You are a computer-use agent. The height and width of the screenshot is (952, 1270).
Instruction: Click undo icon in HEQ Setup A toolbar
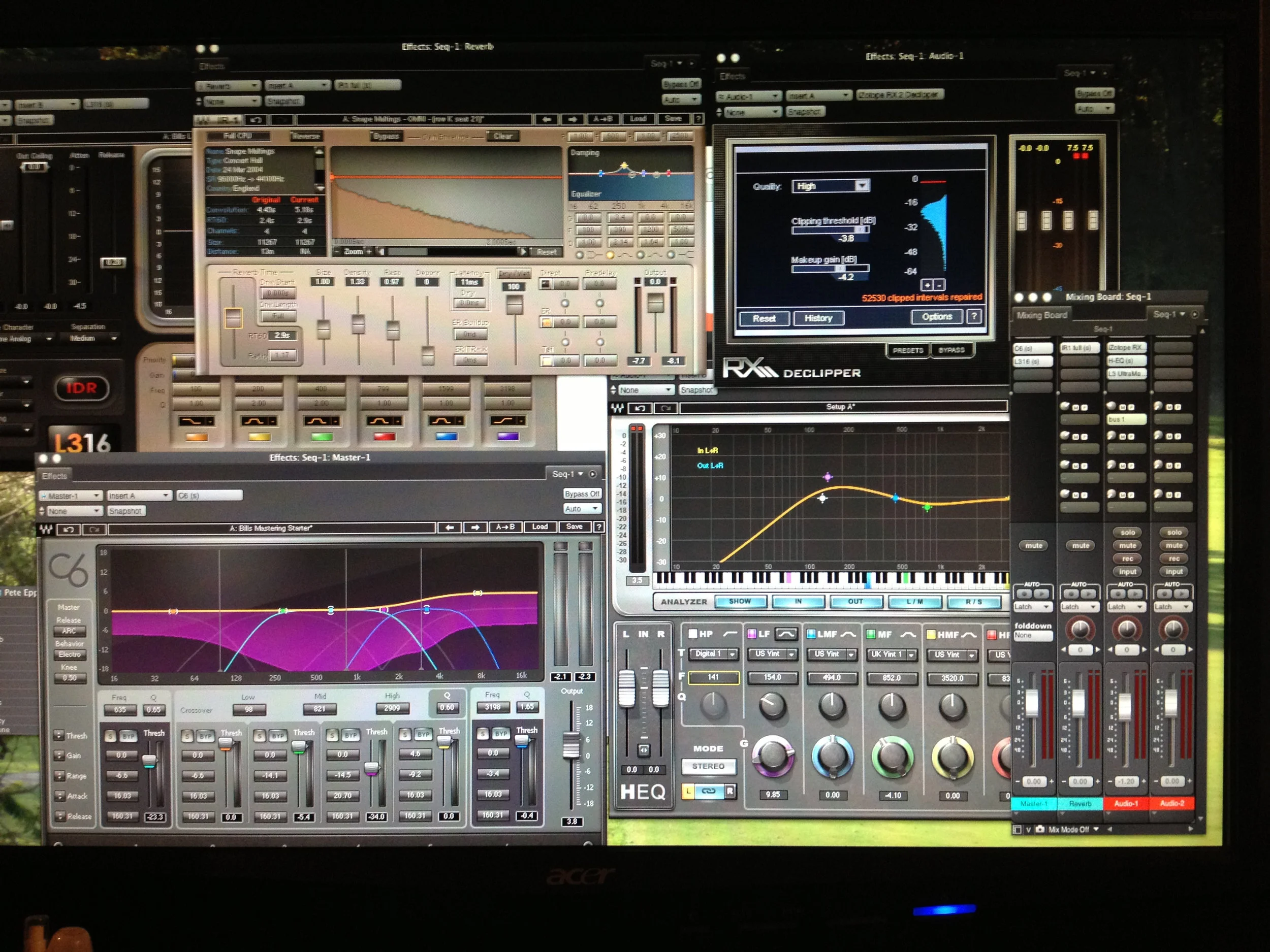pos(640,408)
